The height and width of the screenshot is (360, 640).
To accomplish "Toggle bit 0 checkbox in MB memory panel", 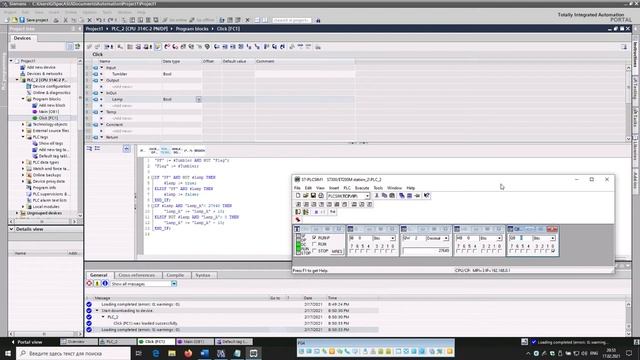I will (500, 251).
